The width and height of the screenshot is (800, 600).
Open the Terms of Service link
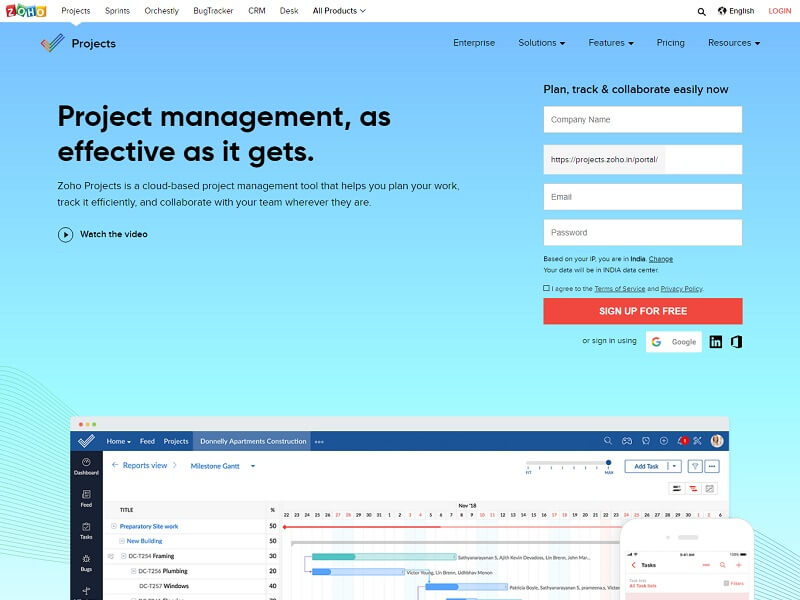(x=619, y=289)
